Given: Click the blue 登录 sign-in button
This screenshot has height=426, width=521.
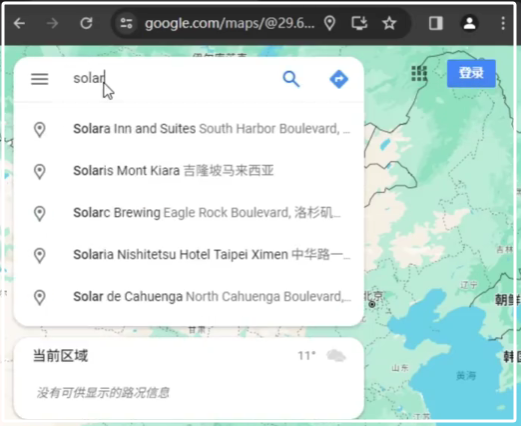Looking at the screenshot, I should pos(471,73).
